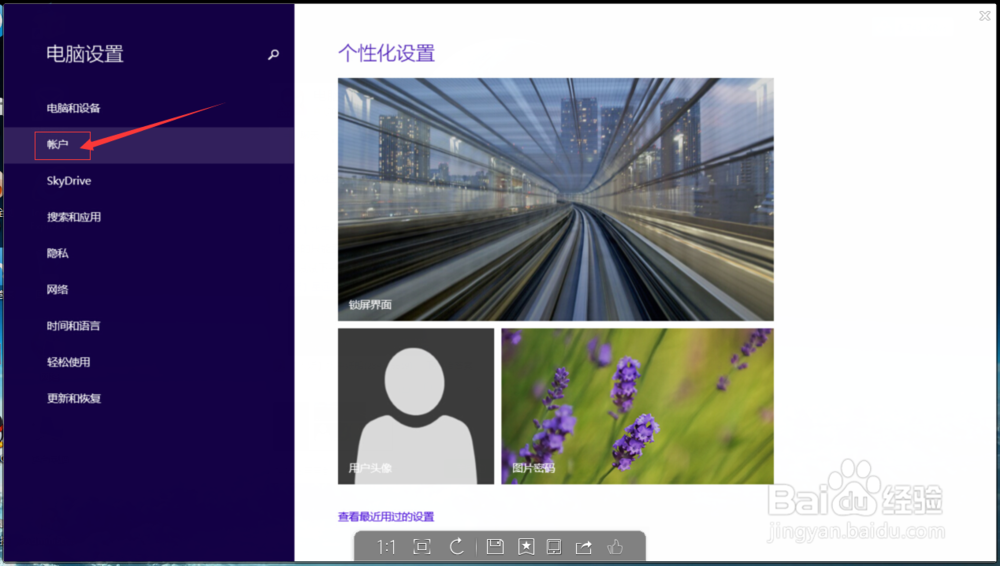Click the 1:1 actual size viewer button
Viewport: 1000px width, 566px height.
click(386, 547)
